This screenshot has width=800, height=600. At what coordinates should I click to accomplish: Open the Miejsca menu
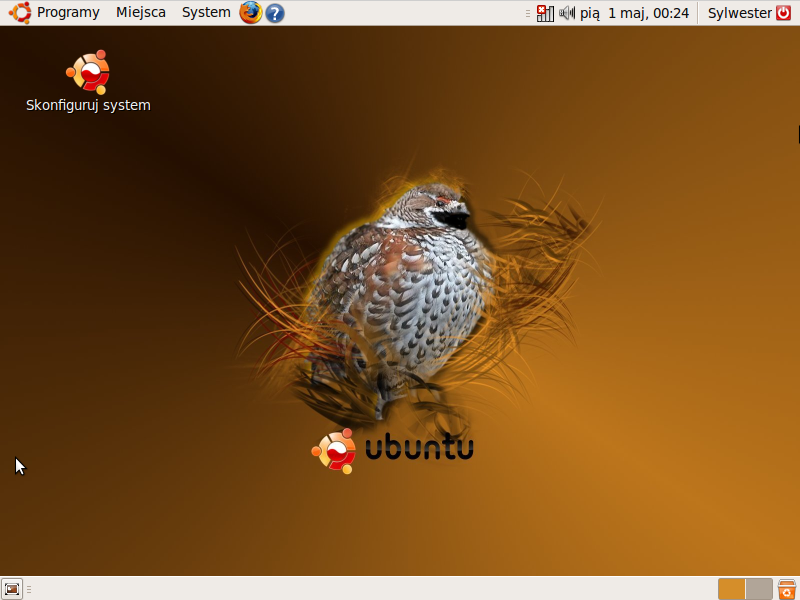tap(141, 12)
